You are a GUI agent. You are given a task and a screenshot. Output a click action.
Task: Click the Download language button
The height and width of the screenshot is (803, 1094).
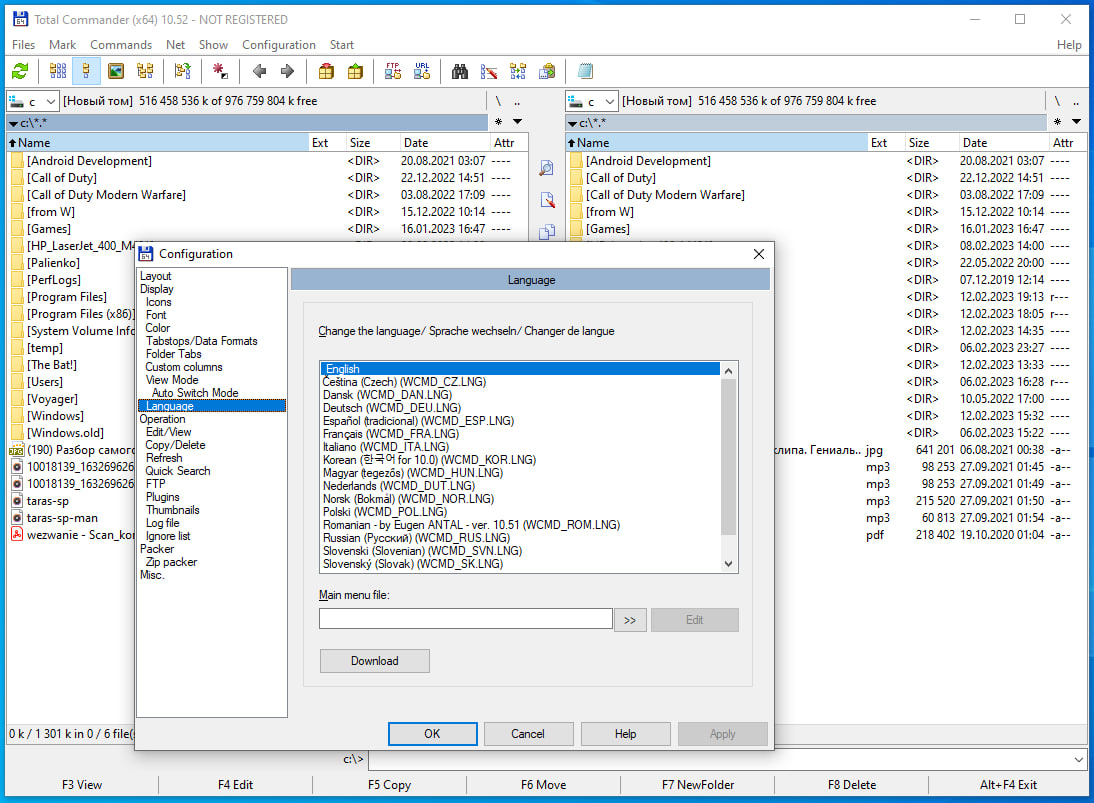pos(375,661)
